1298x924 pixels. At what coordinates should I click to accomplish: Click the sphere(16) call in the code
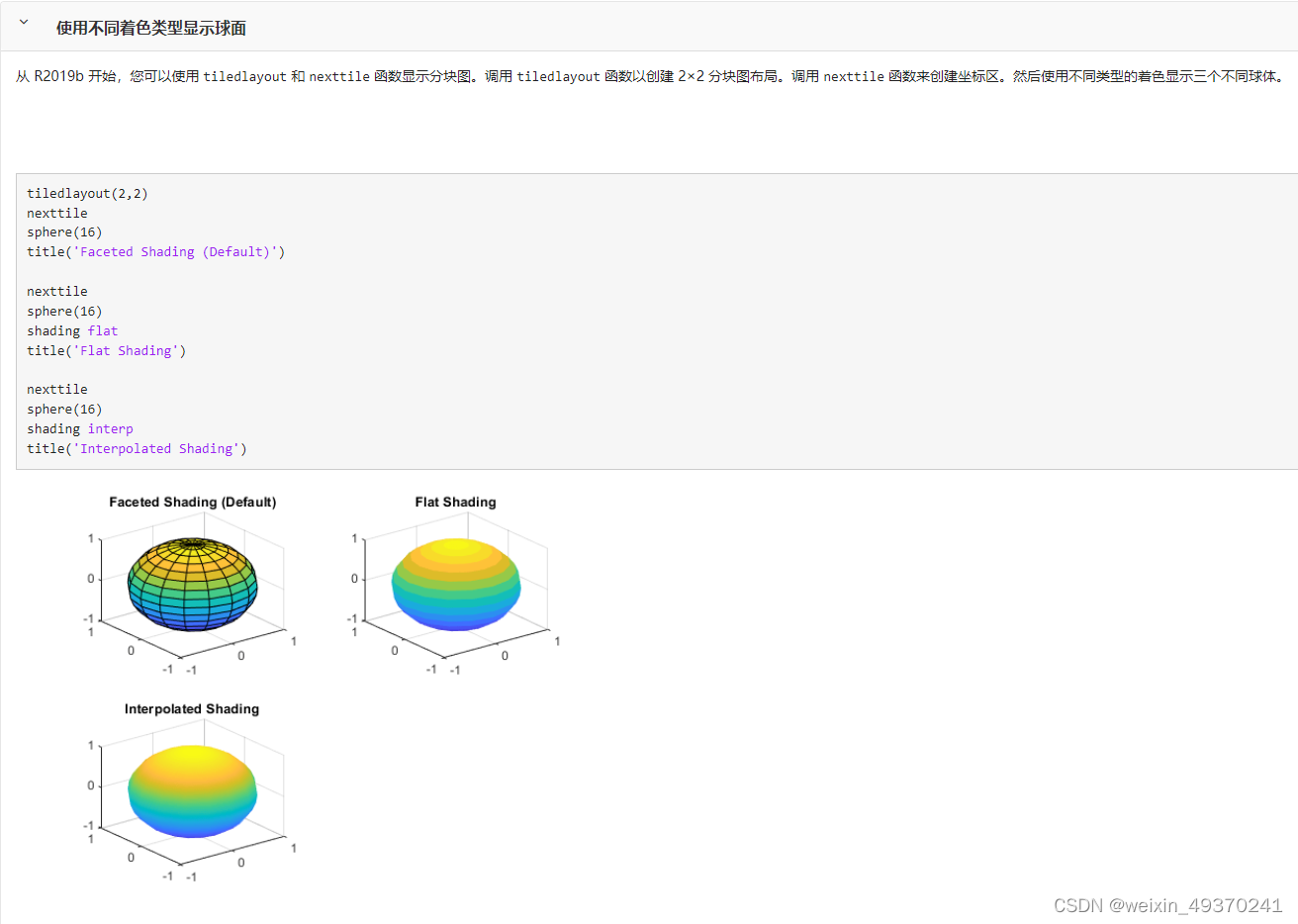point(65,231)
